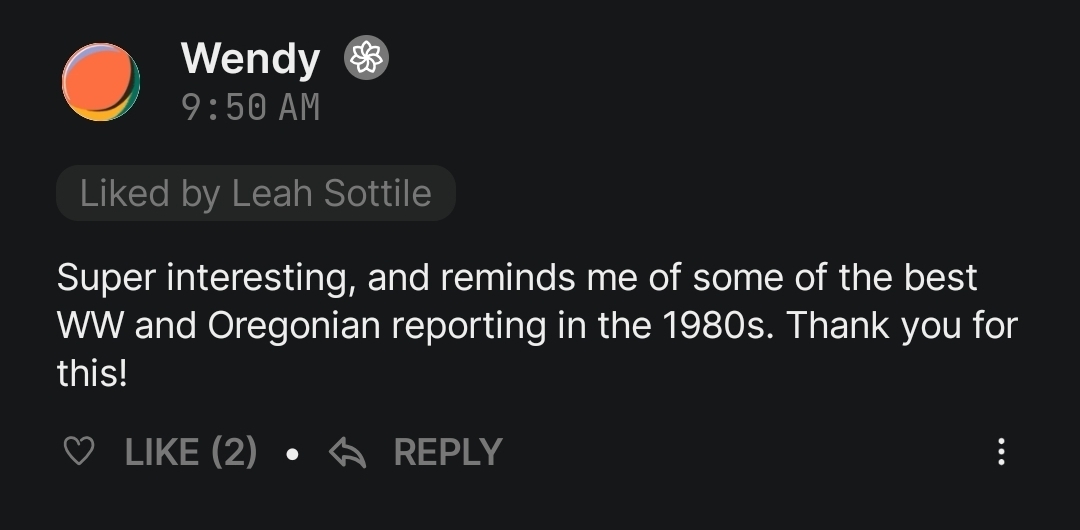
Task: Open Wendy's profile avatar
Action: (x=101, y=82)
